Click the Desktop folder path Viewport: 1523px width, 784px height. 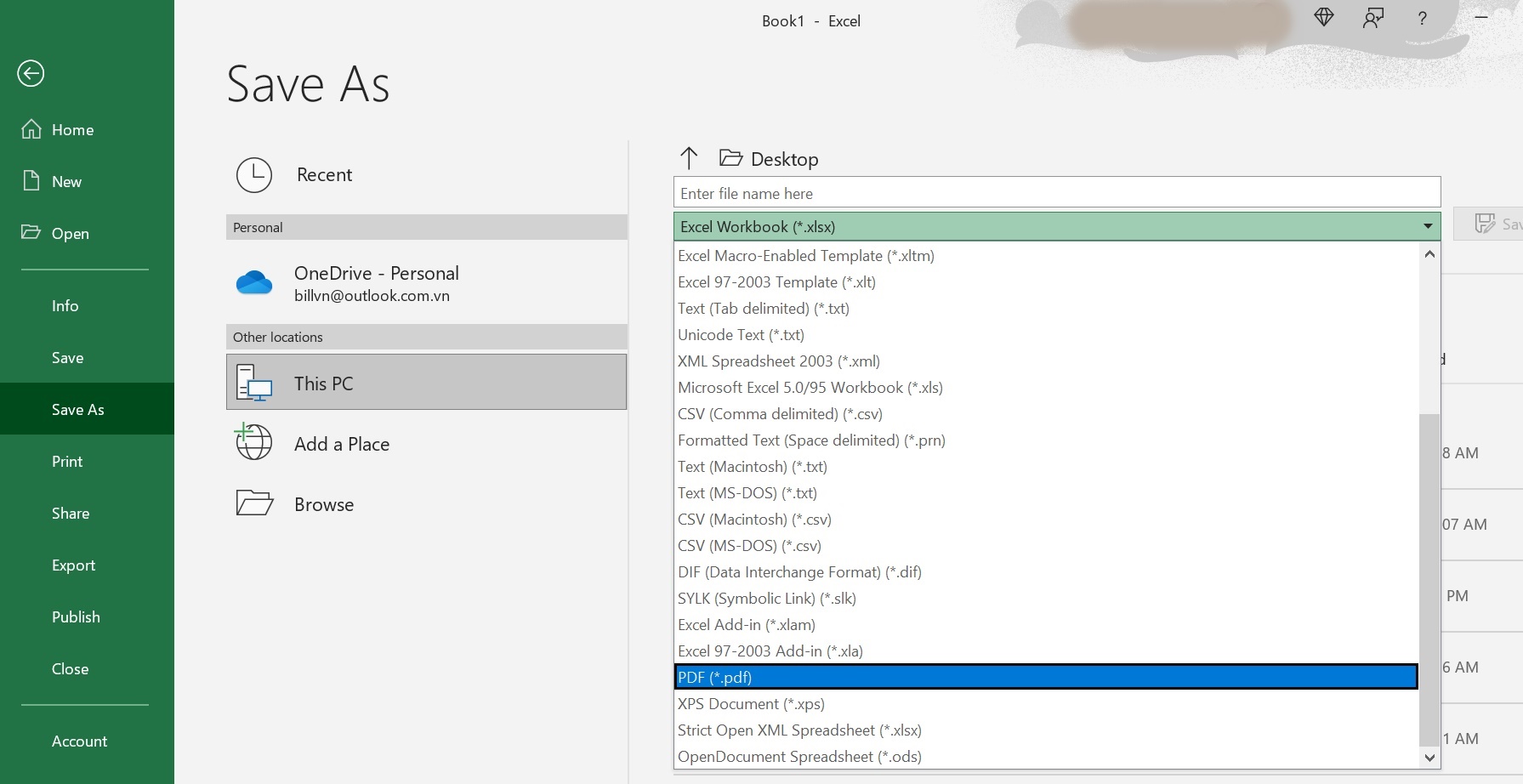[x=770, y=158]
